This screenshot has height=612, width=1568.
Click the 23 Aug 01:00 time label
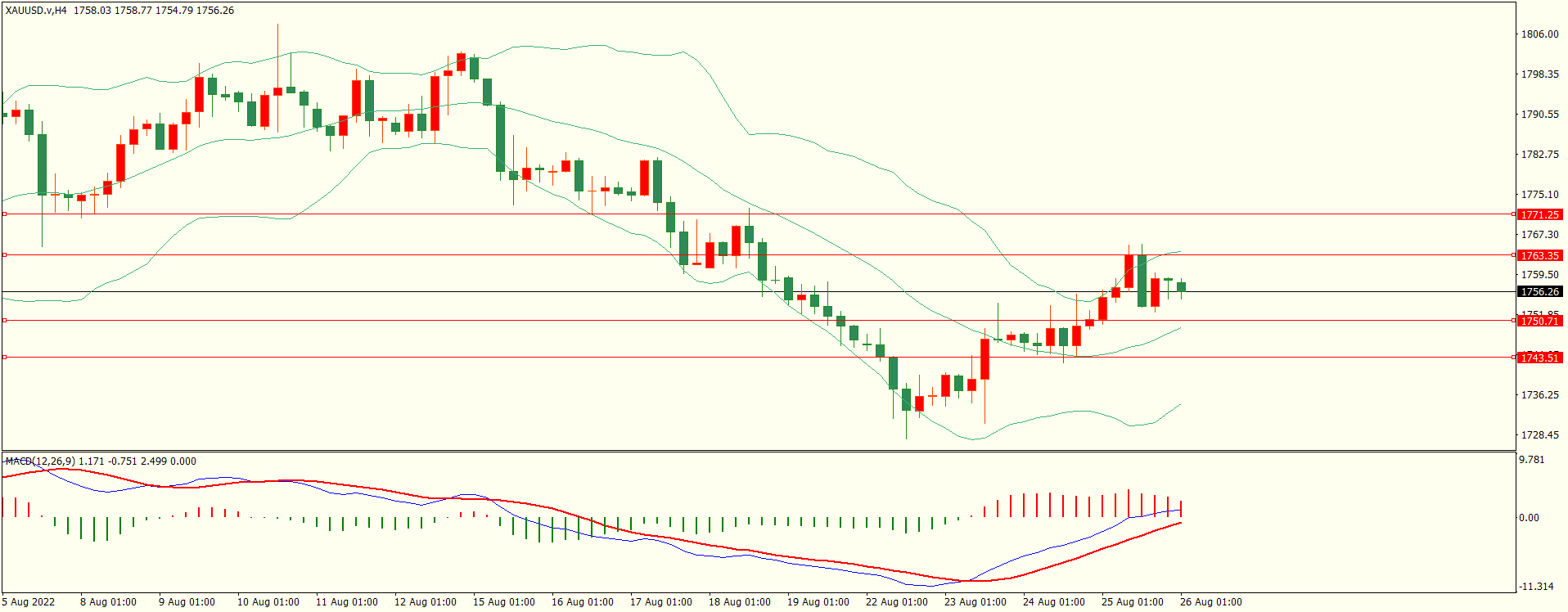tap(975, 602)
